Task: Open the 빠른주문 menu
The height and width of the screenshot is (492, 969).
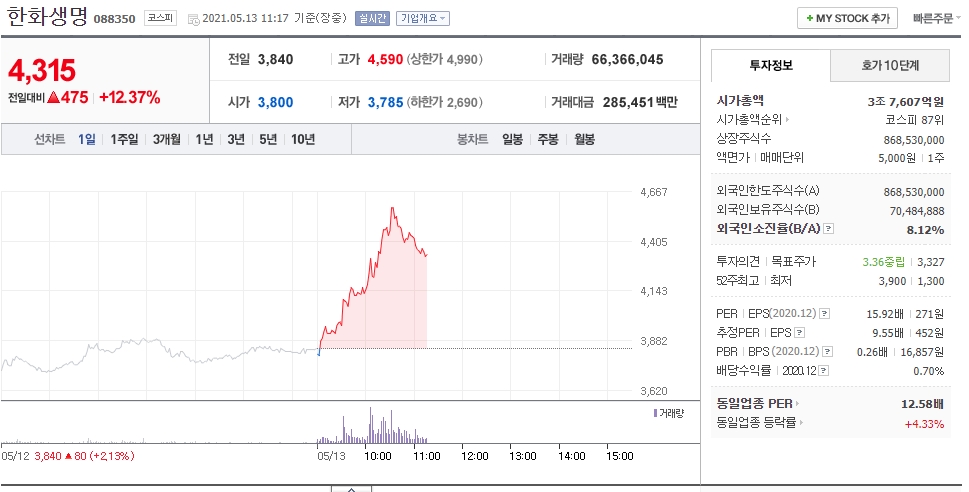Action: [x=936, y=19]
